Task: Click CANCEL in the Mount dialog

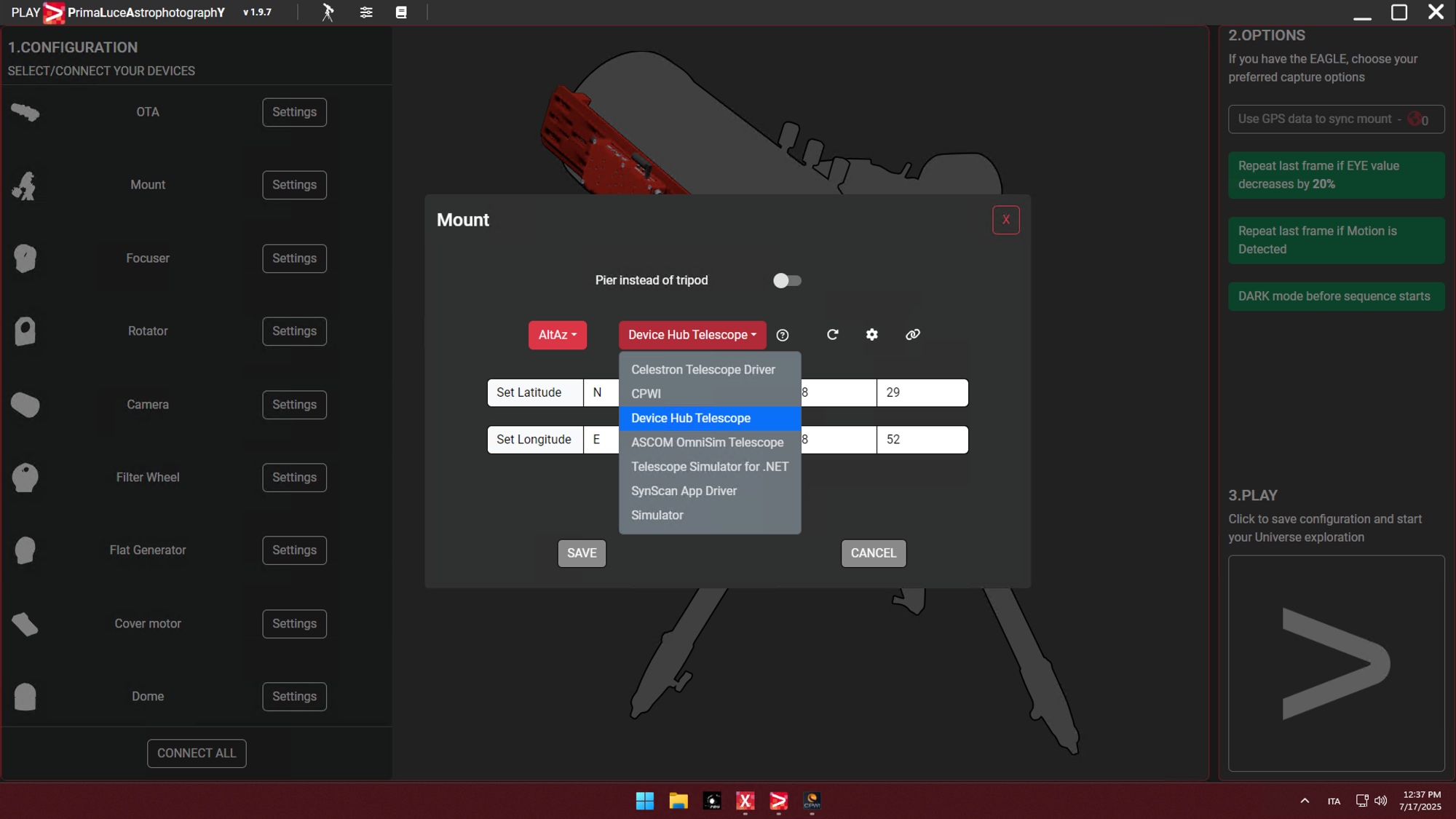Action: pyautogui.click(x=874, y=553)
